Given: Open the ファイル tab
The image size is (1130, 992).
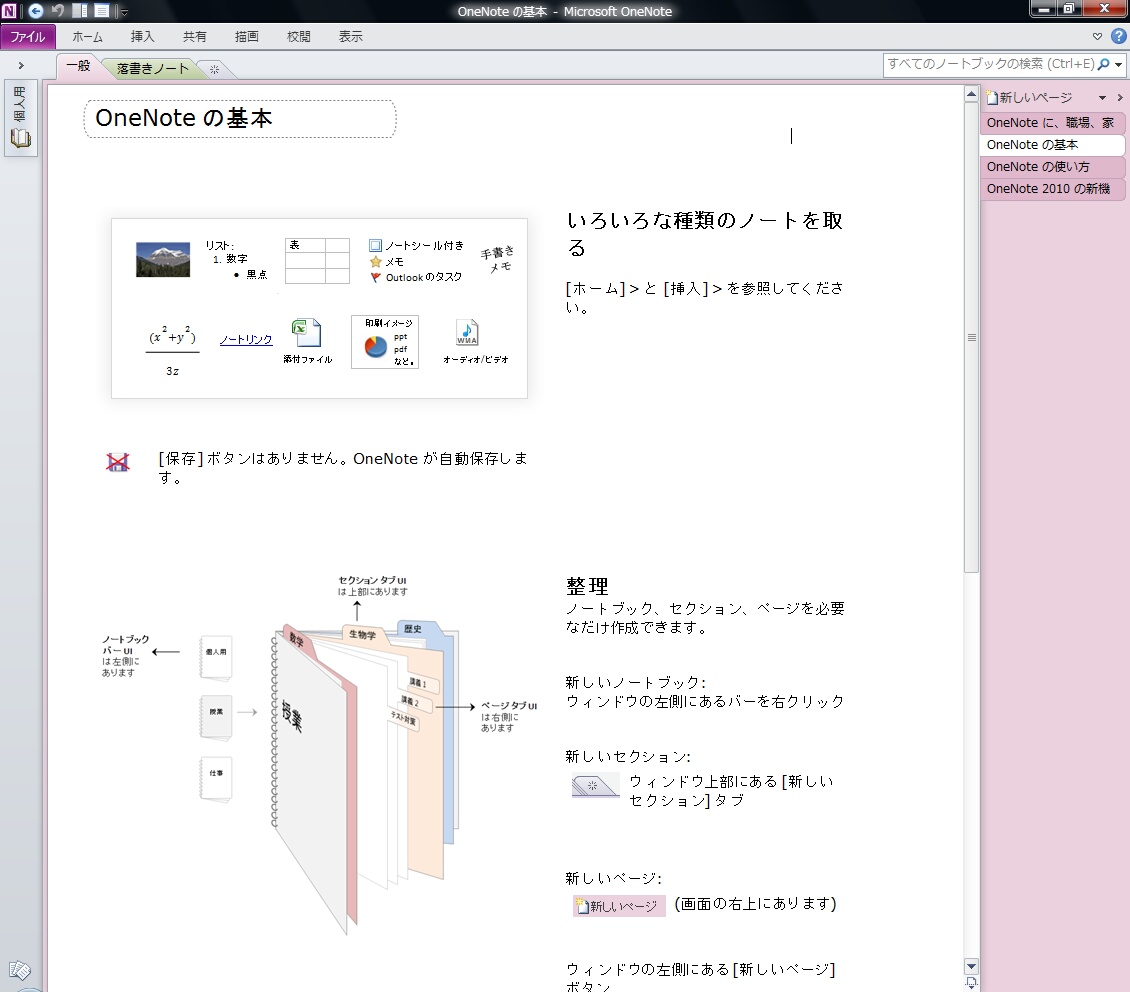Looking at the screenshot, I should click(27, 37).
